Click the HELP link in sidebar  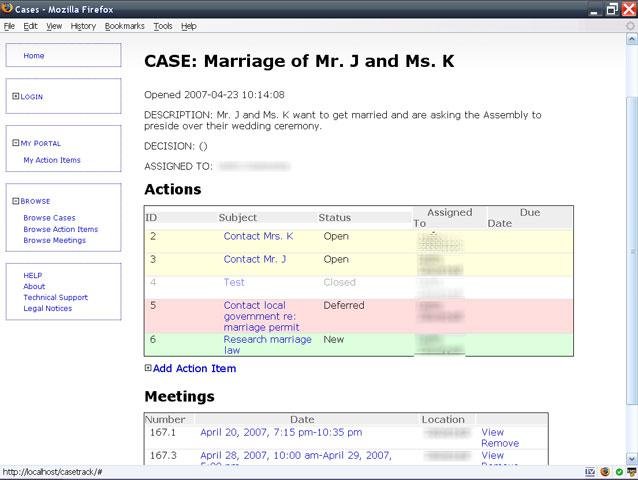(x=33, y=275)
